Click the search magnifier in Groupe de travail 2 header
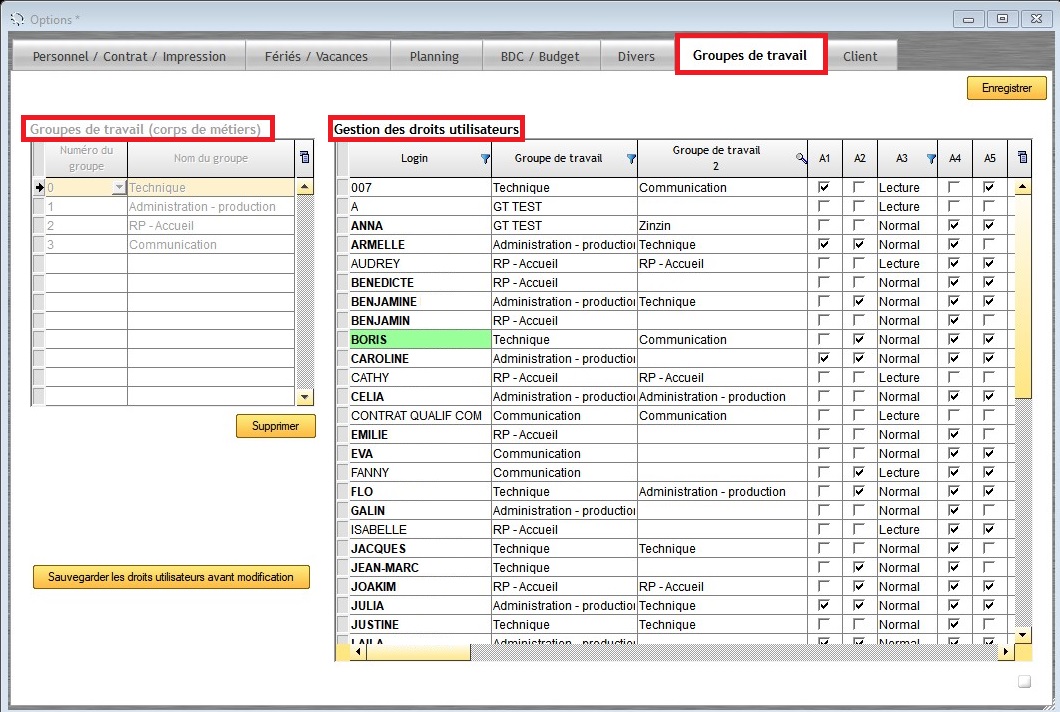This screenshot has width=1060, height=712. [800, 159]
